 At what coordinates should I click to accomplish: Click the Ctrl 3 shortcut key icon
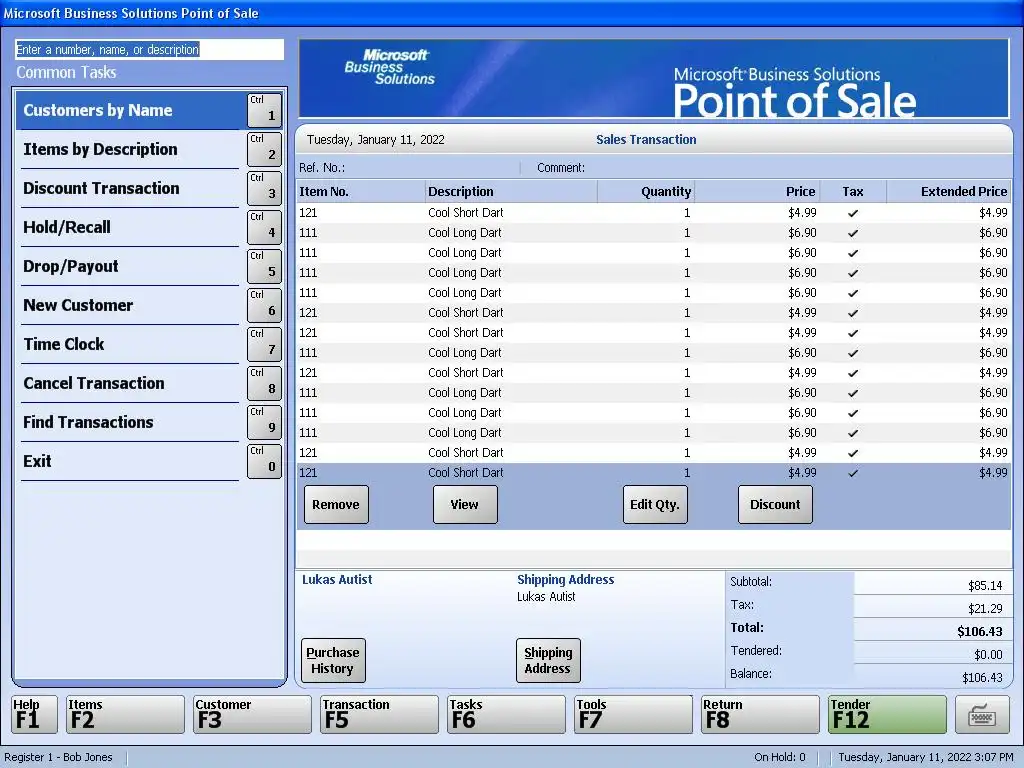(264, 188)
